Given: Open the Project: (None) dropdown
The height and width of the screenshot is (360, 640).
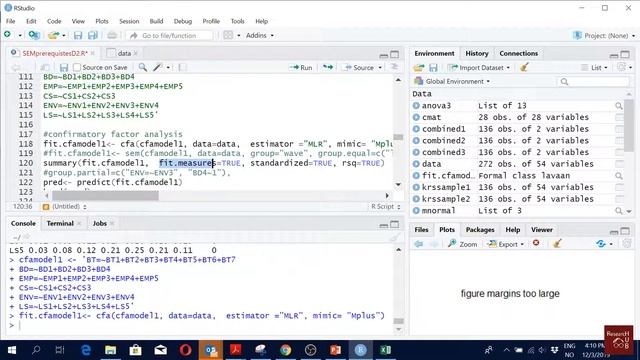Looking at the screenshot, I should [604, 36].
